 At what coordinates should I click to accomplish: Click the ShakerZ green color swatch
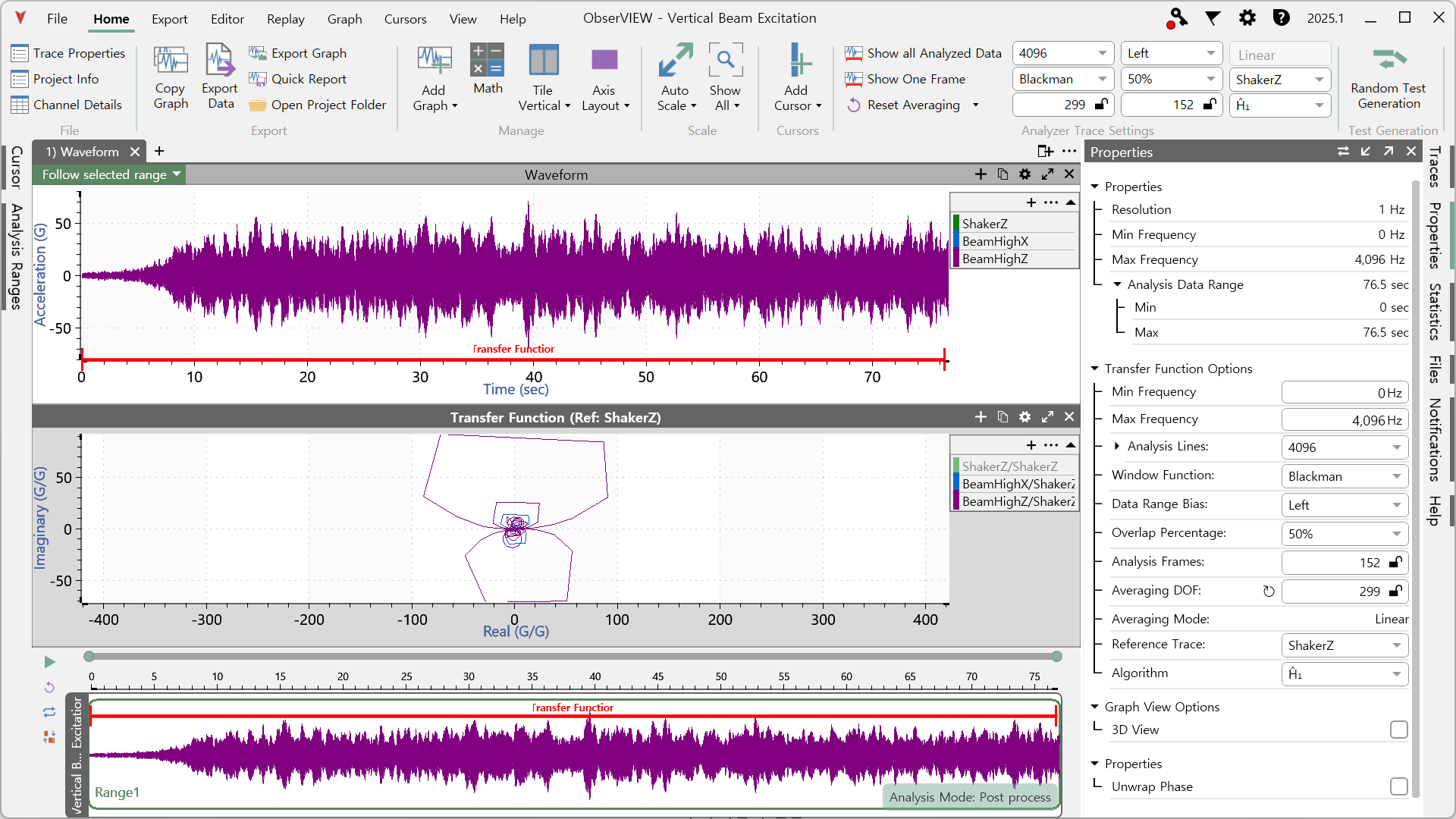point(957,224)
